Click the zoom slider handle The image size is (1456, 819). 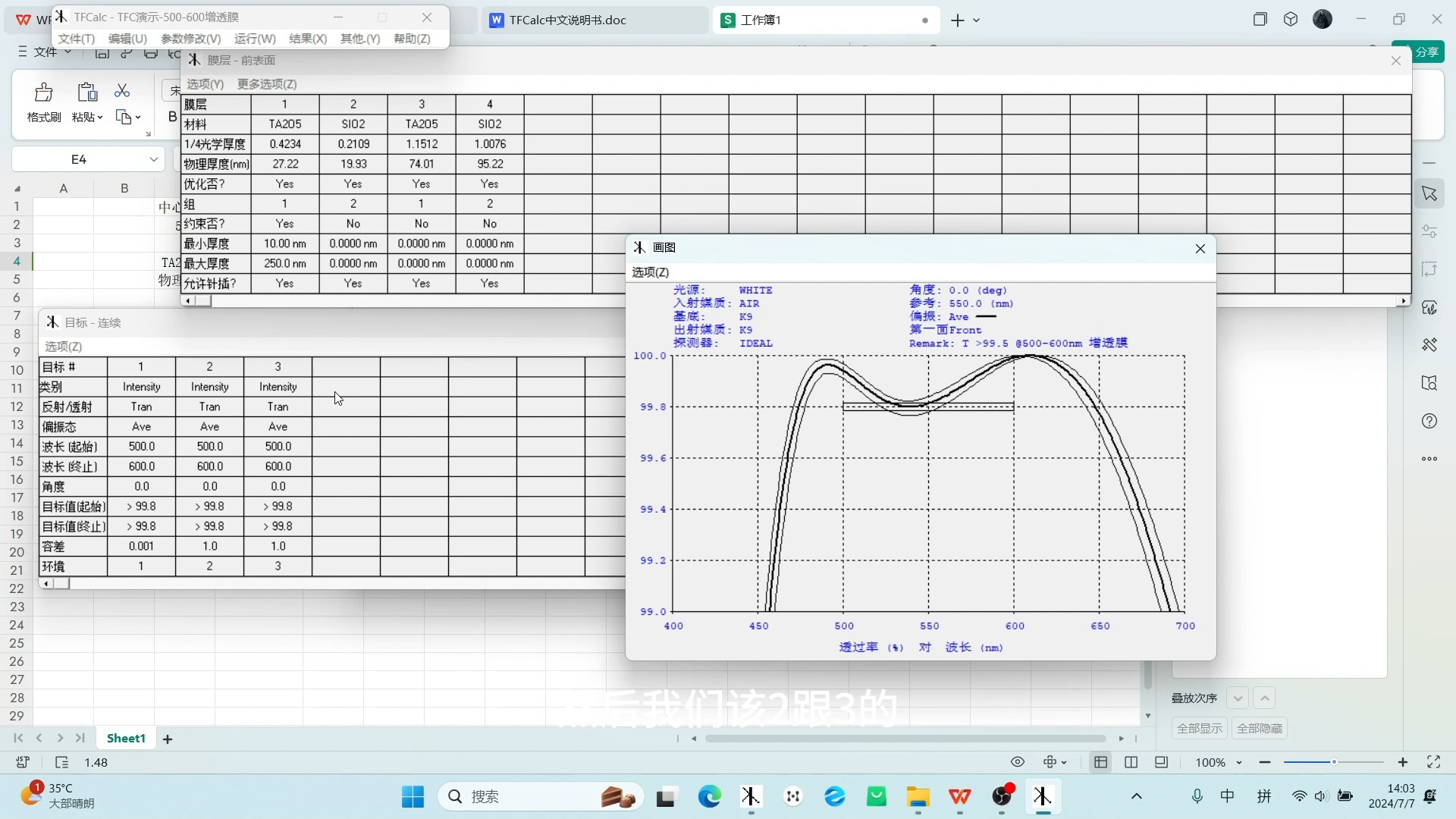(1334, 762)
